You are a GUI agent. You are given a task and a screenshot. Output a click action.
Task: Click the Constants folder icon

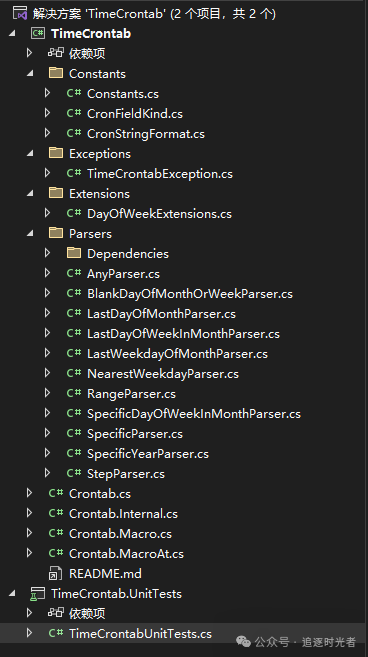click(x=56, y=73)
